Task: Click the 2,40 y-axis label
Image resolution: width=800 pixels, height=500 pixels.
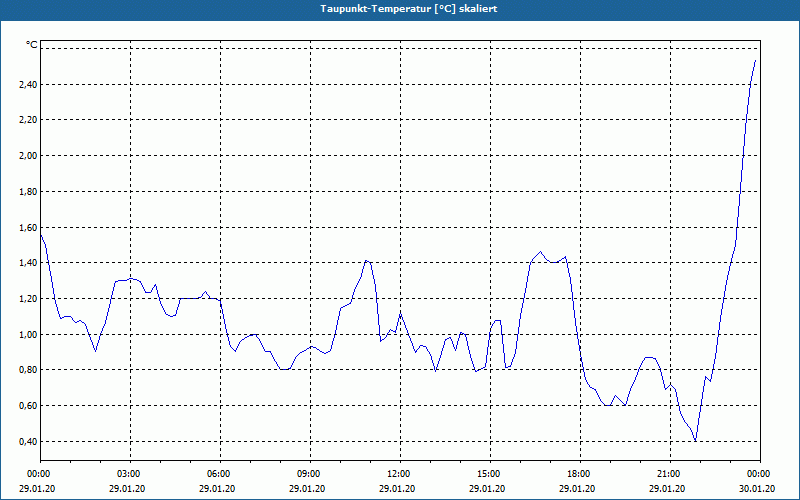Action: click(x=28, y=85)
